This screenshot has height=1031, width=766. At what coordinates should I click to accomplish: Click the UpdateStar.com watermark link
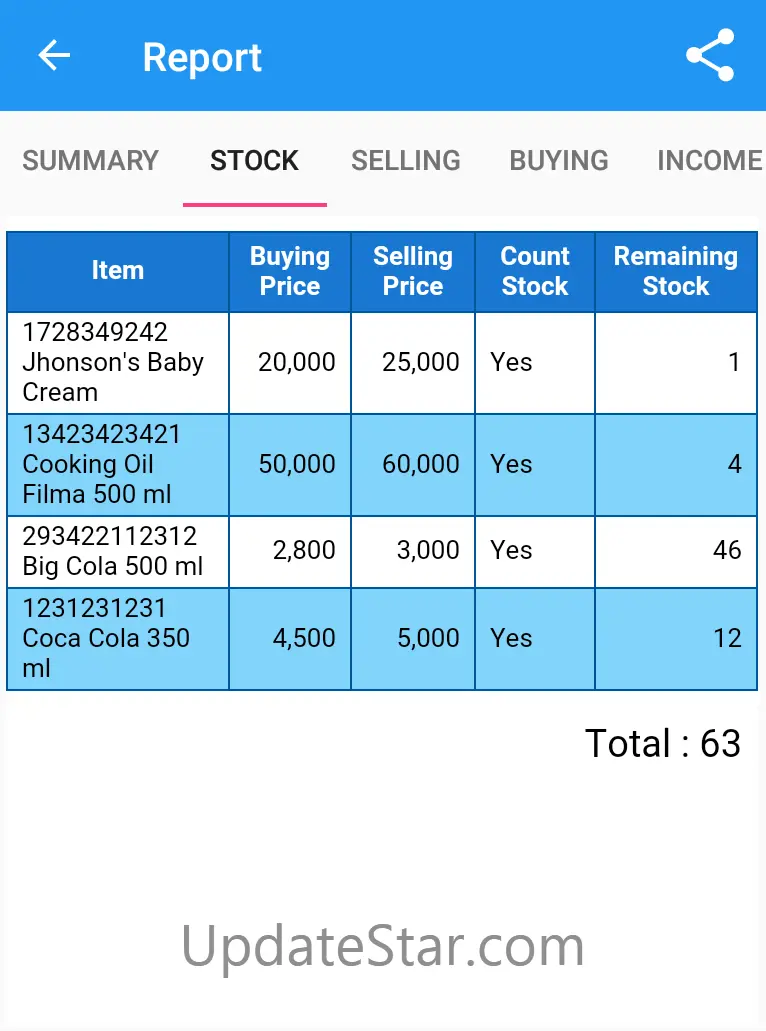pyautogui.click(x=383, y=946)
